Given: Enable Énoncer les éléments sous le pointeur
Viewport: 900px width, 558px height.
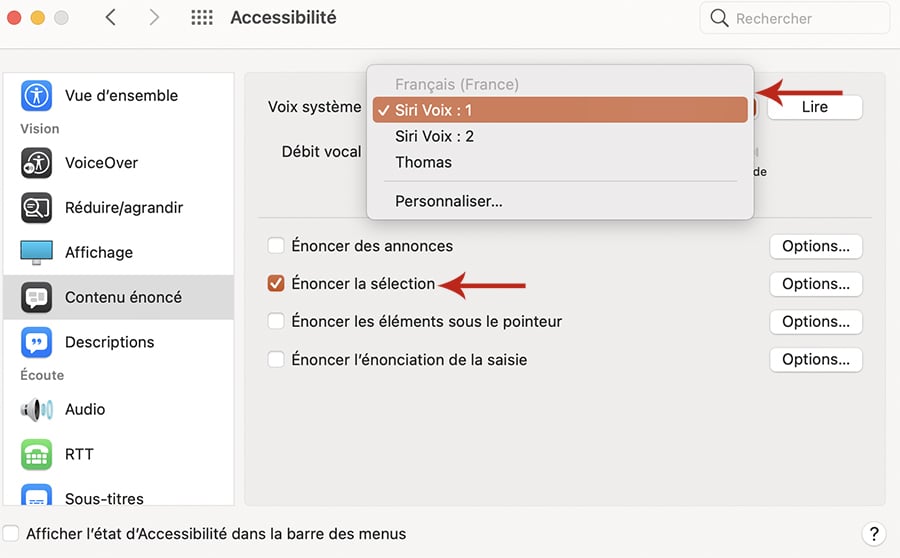Looking at the screenshot, I should (276, 321).
